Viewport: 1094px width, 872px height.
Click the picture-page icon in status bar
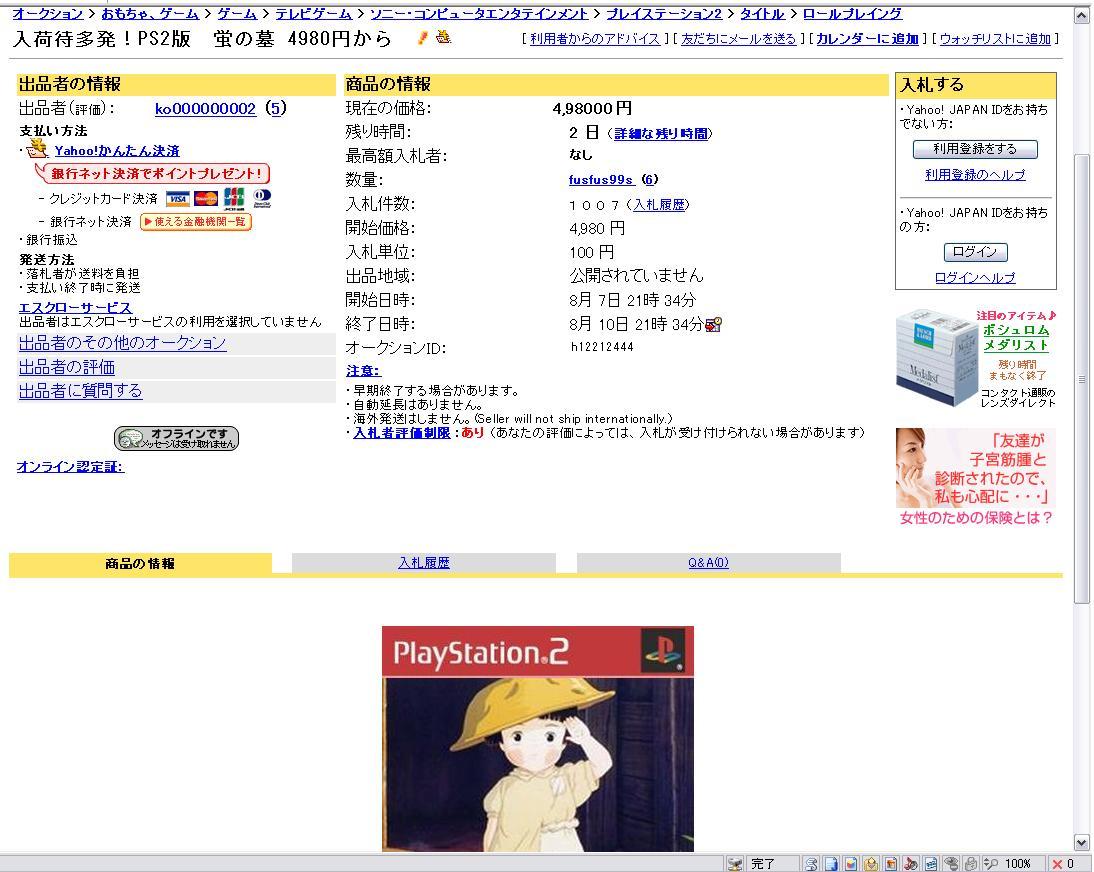(891, 864)
